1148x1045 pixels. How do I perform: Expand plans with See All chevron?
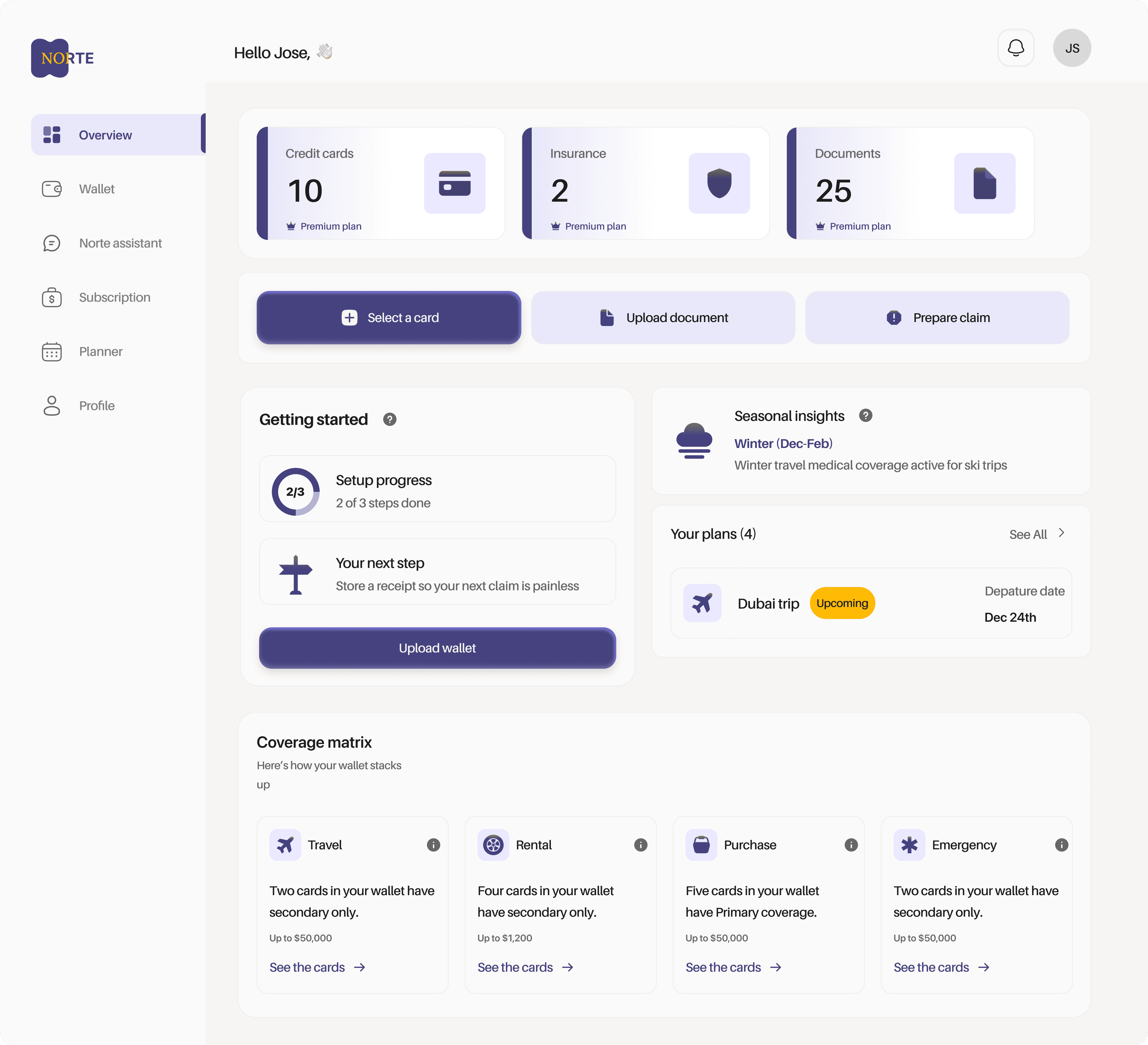1061,533
